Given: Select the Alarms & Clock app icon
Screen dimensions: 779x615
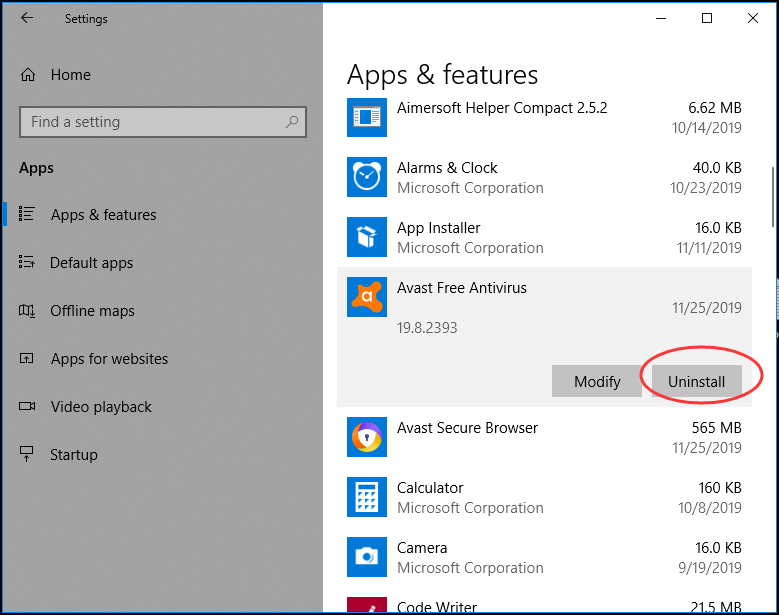Looking at the screenshot, I should point(367,177).
